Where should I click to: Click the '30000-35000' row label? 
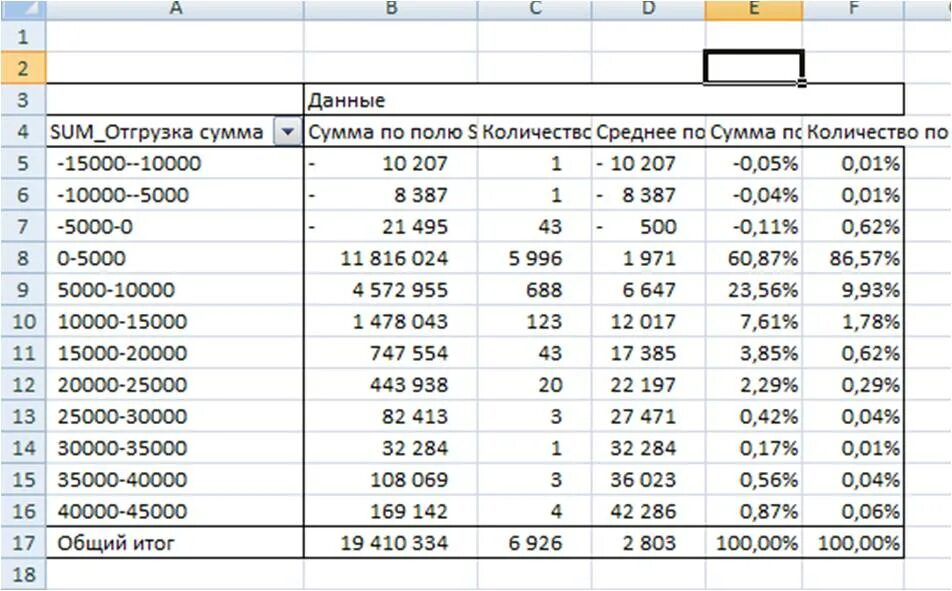tap(175, 447)
